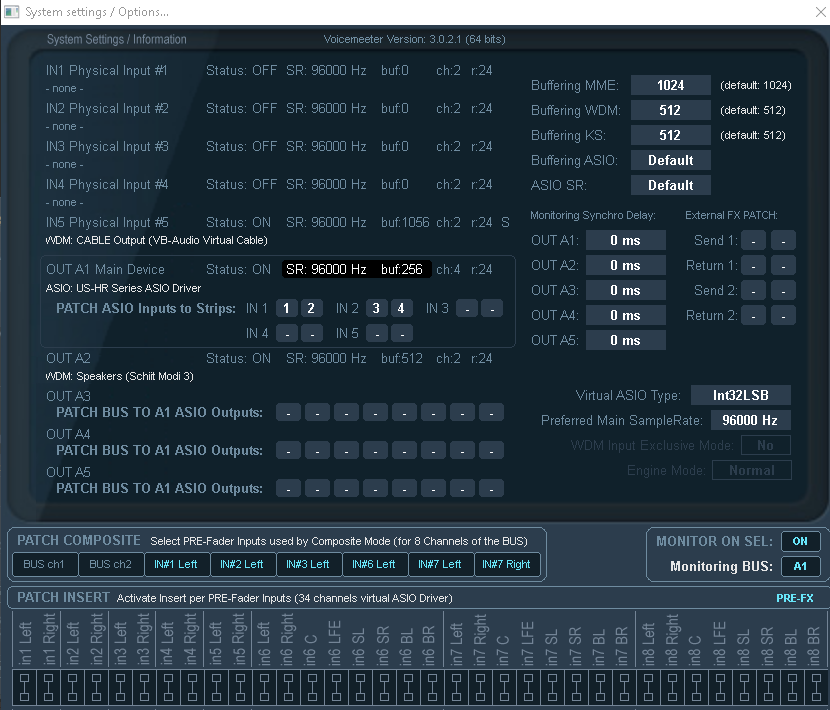Enable ASIO patch 1 on IN1 strip

click(287, 308)
